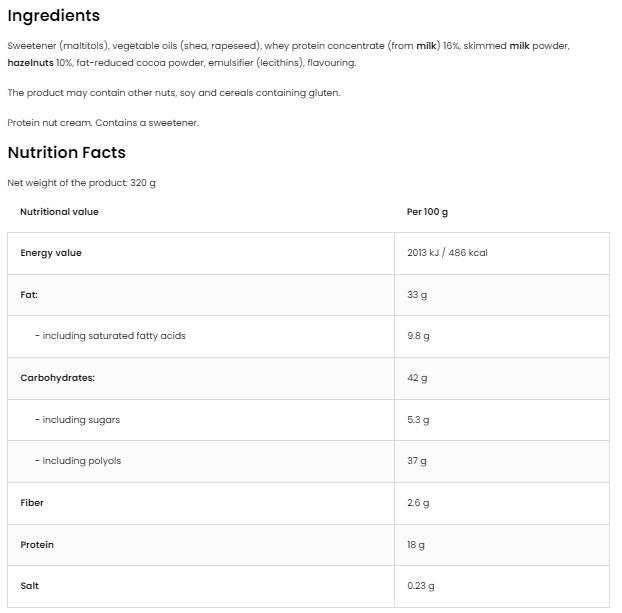Image resolution: width=622 pixels, height=613 pixels.
Task: Click the 'Per 100 g' column header
Action: [428, 212]
